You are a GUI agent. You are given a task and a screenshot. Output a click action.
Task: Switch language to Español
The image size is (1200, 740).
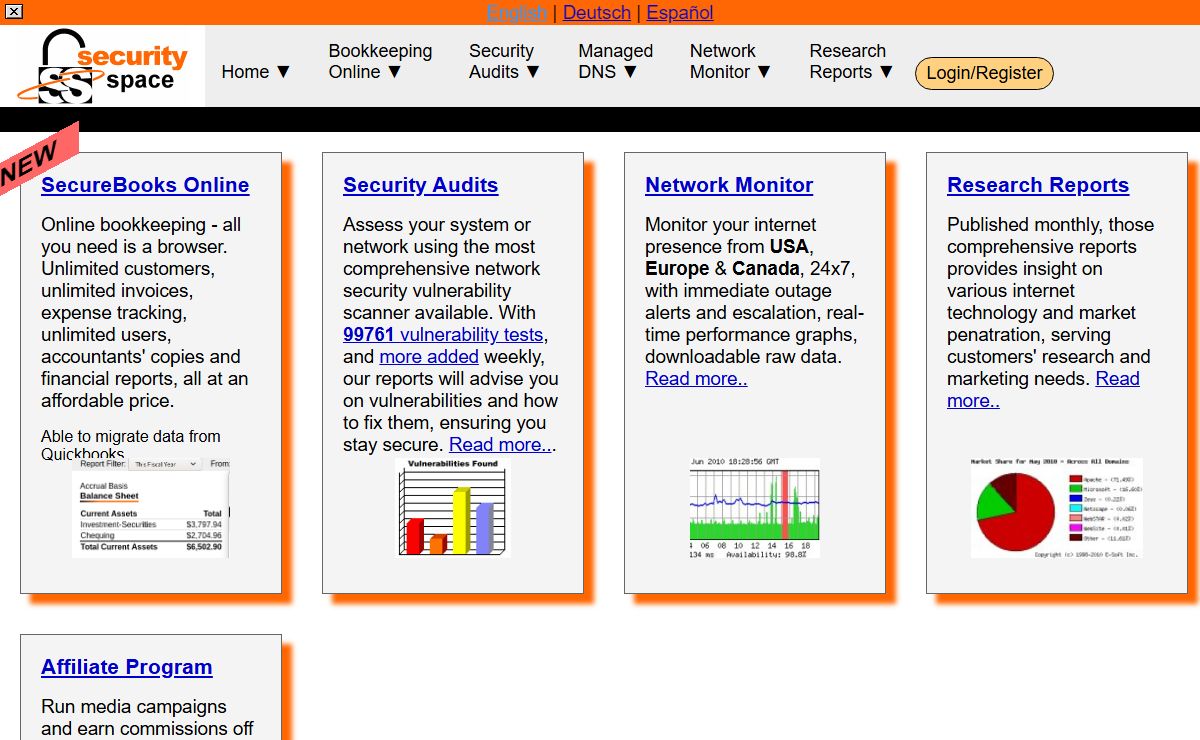tap(680, 13)
